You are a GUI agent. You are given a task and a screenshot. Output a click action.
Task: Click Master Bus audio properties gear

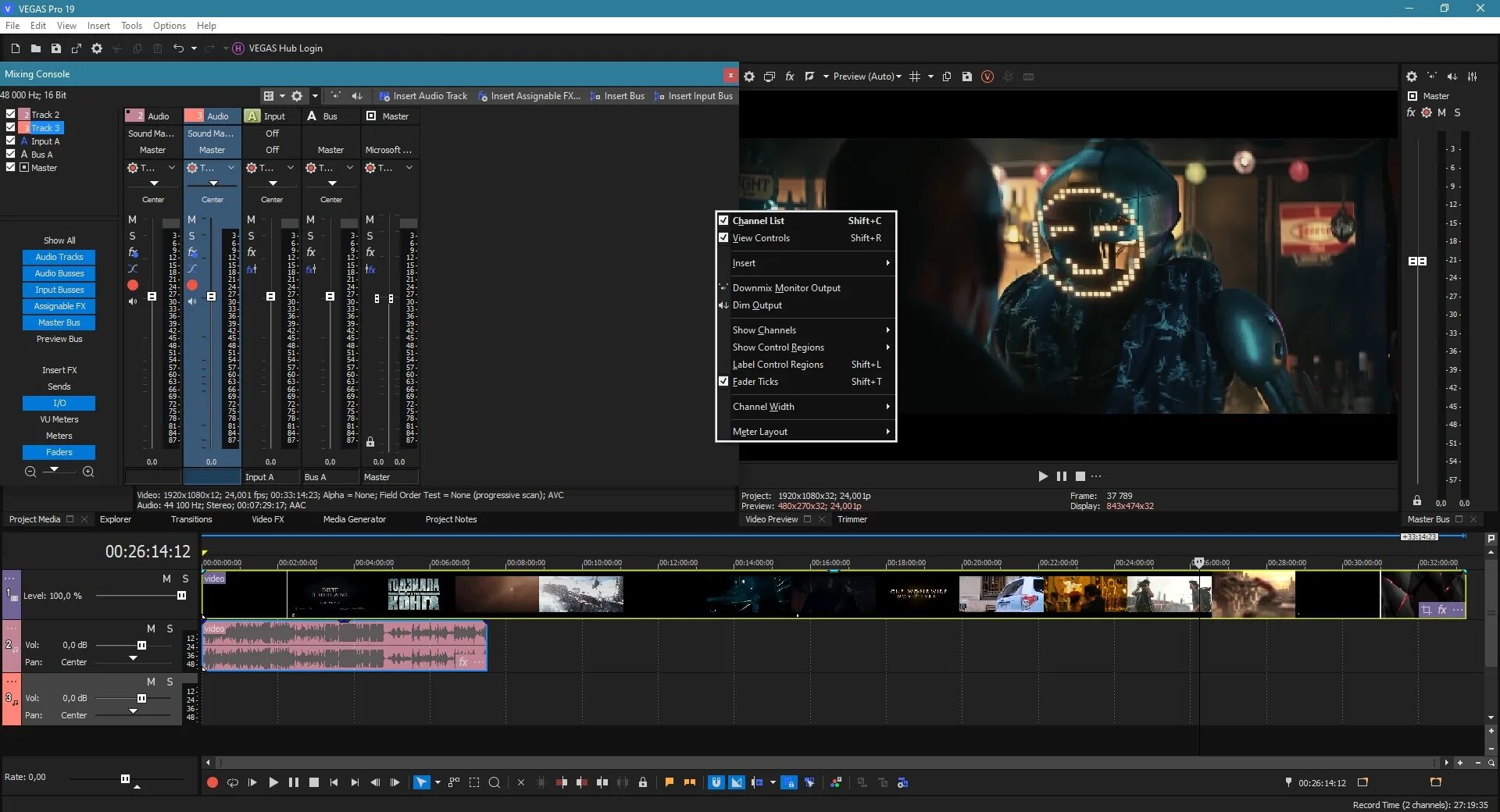click(x=1412, y=77)
